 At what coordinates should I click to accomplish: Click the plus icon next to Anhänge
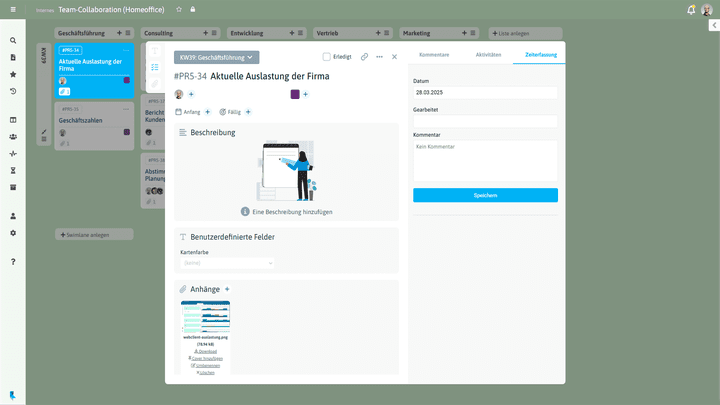(x=227, y=289)
